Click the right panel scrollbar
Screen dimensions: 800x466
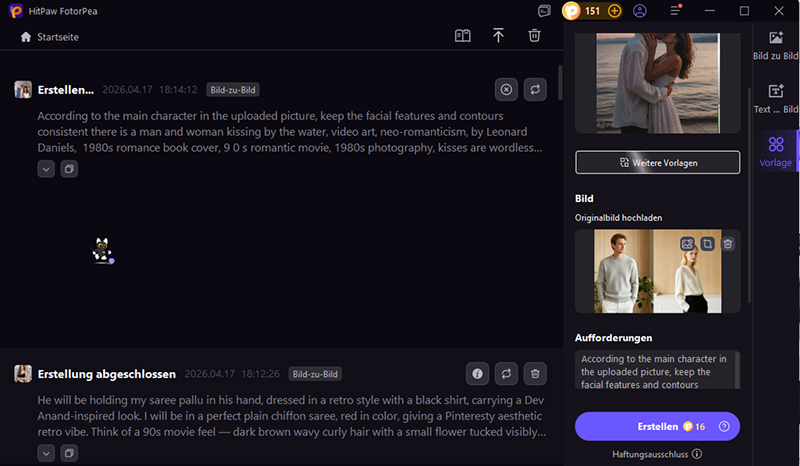coord(749,194)
